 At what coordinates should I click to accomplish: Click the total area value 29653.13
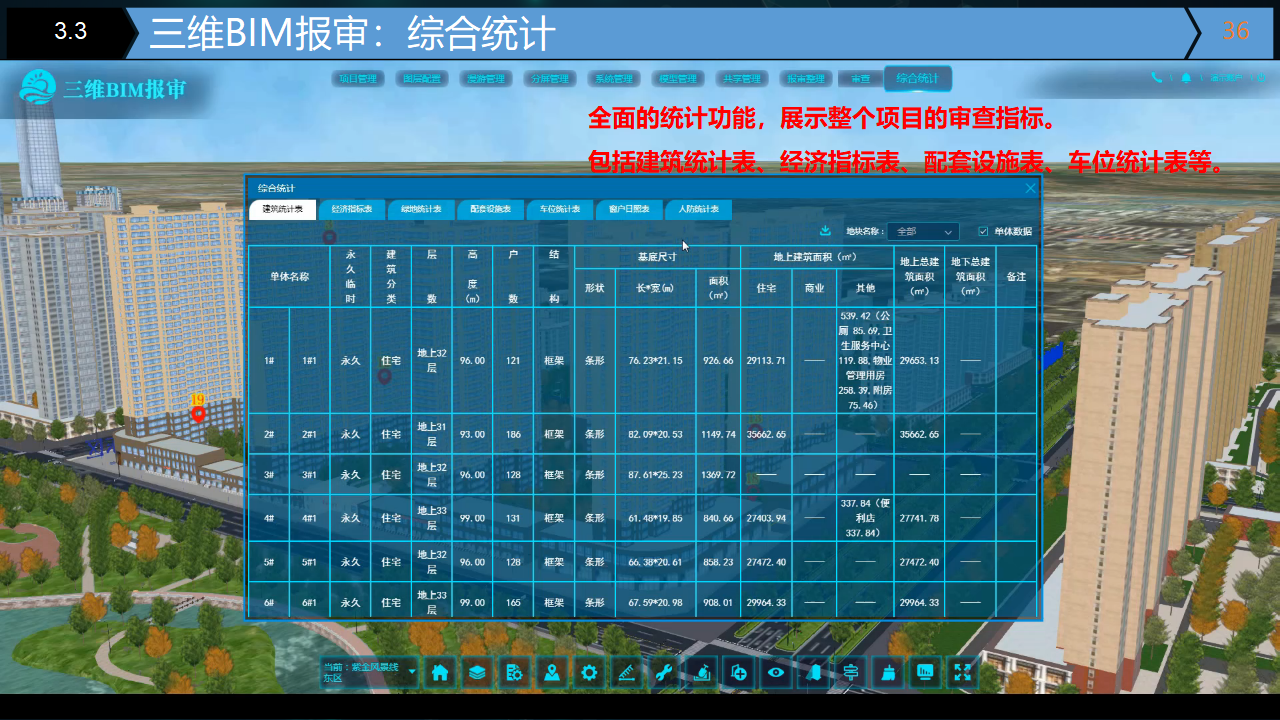[919, 360]
